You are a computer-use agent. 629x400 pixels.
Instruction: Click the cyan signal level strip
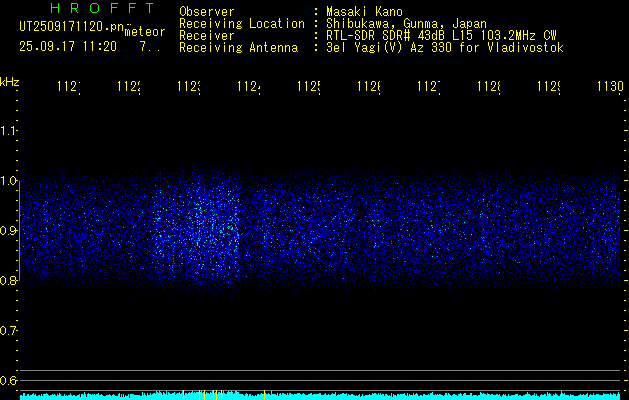coord(320,396)
